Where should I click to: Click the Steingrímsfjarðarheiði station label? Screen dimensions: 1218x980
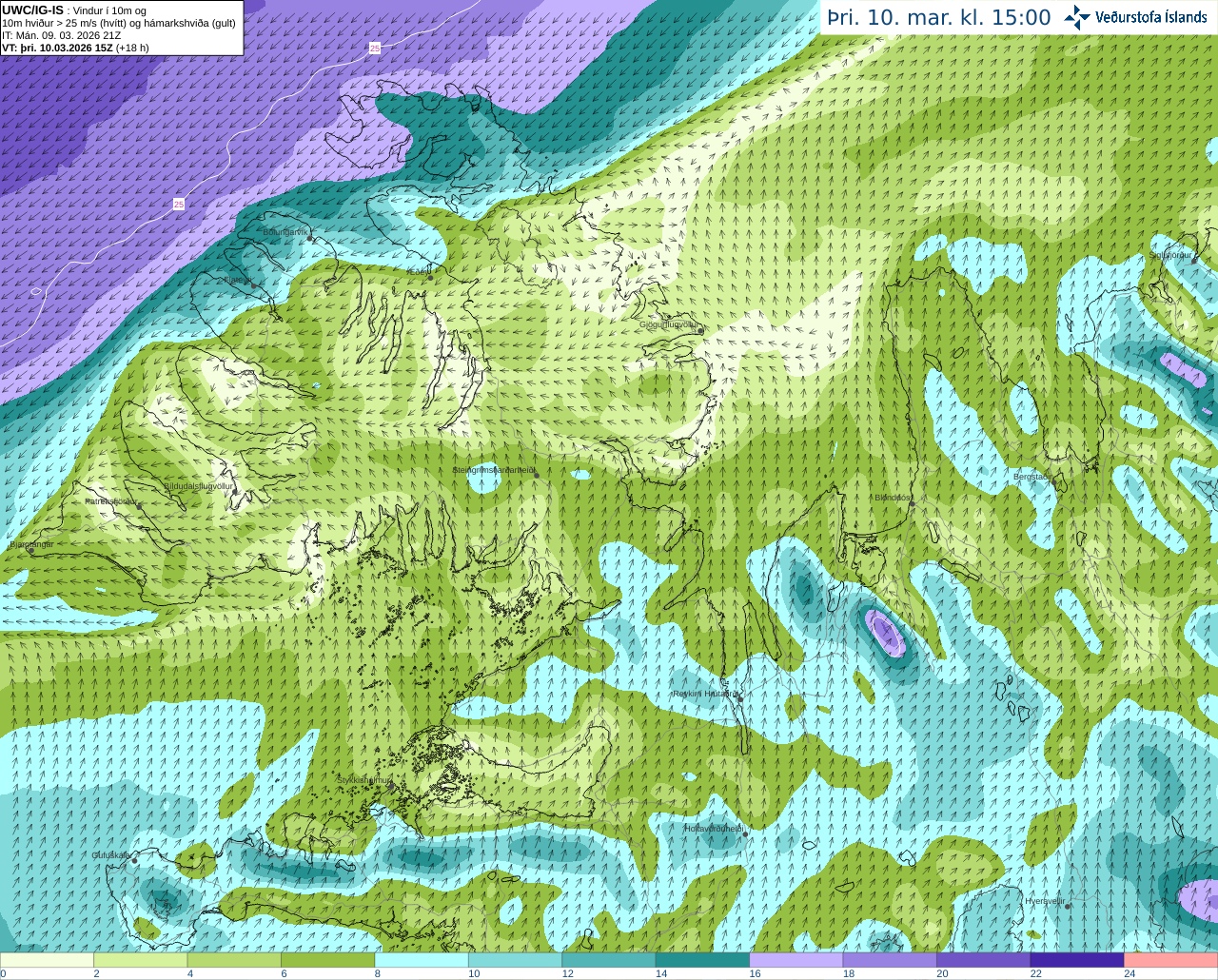click(x=493, y=469)
